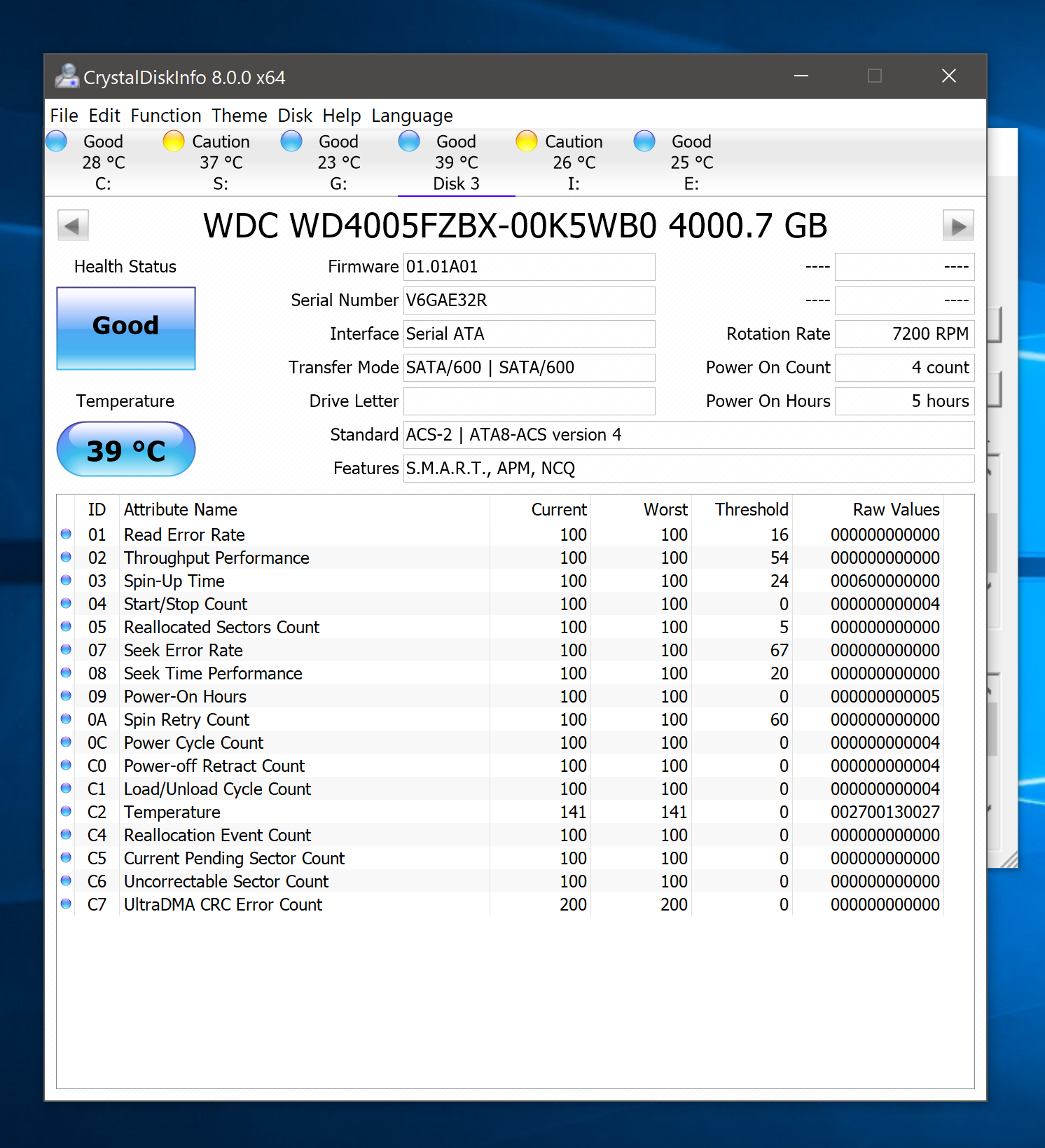
Task: Select the Current Pending Sector Count name
Action: click(234, 859)
